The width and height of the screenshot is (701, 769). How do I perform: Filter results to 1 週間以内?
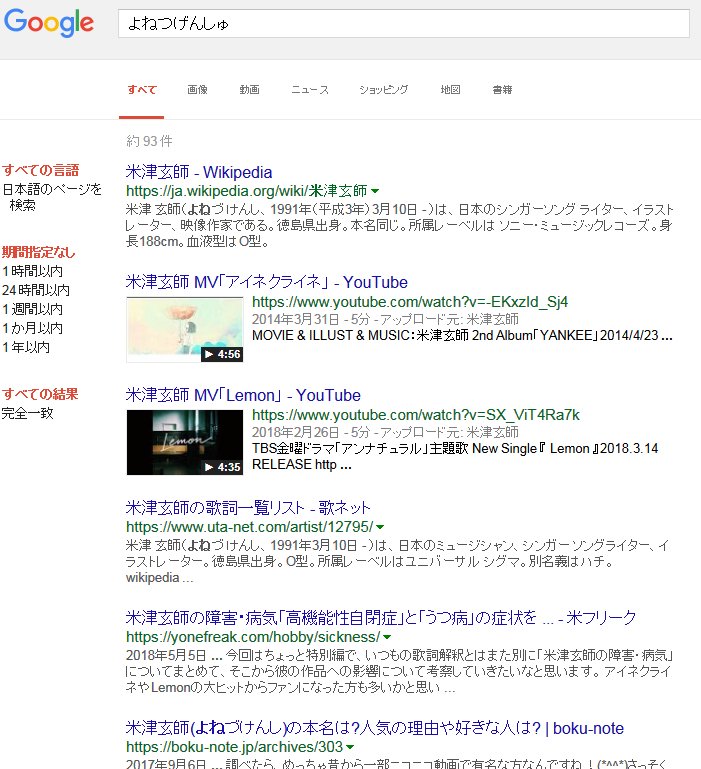(32, 309)
